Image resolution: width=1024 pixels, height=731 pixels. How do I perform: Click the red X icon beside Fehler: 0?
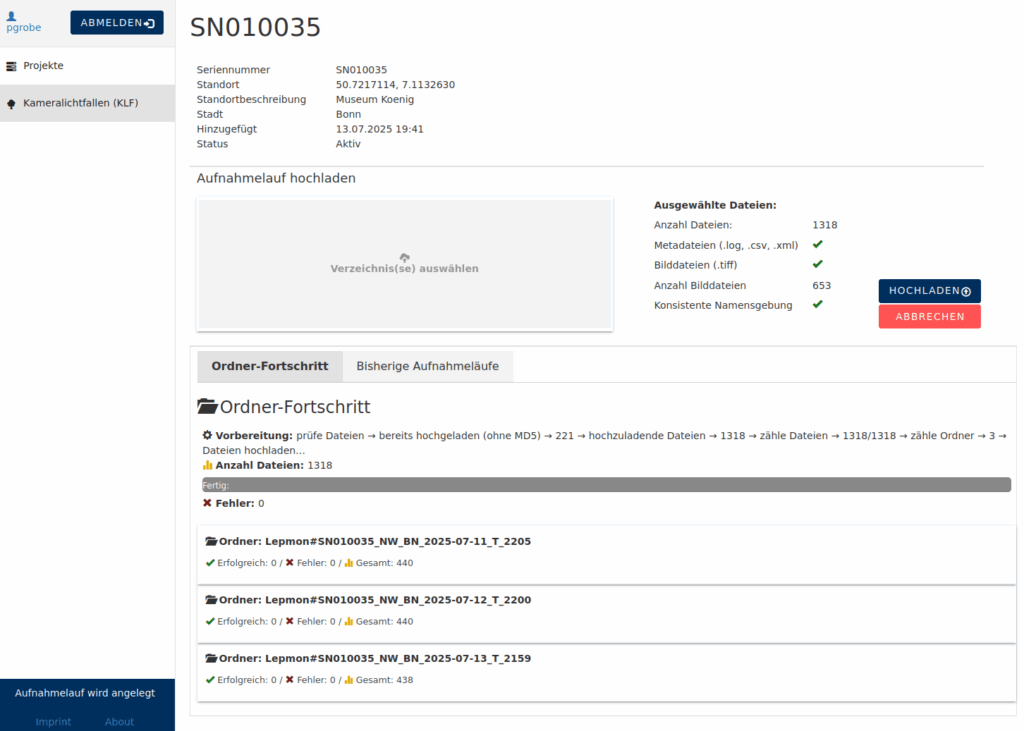click(207, 503)
